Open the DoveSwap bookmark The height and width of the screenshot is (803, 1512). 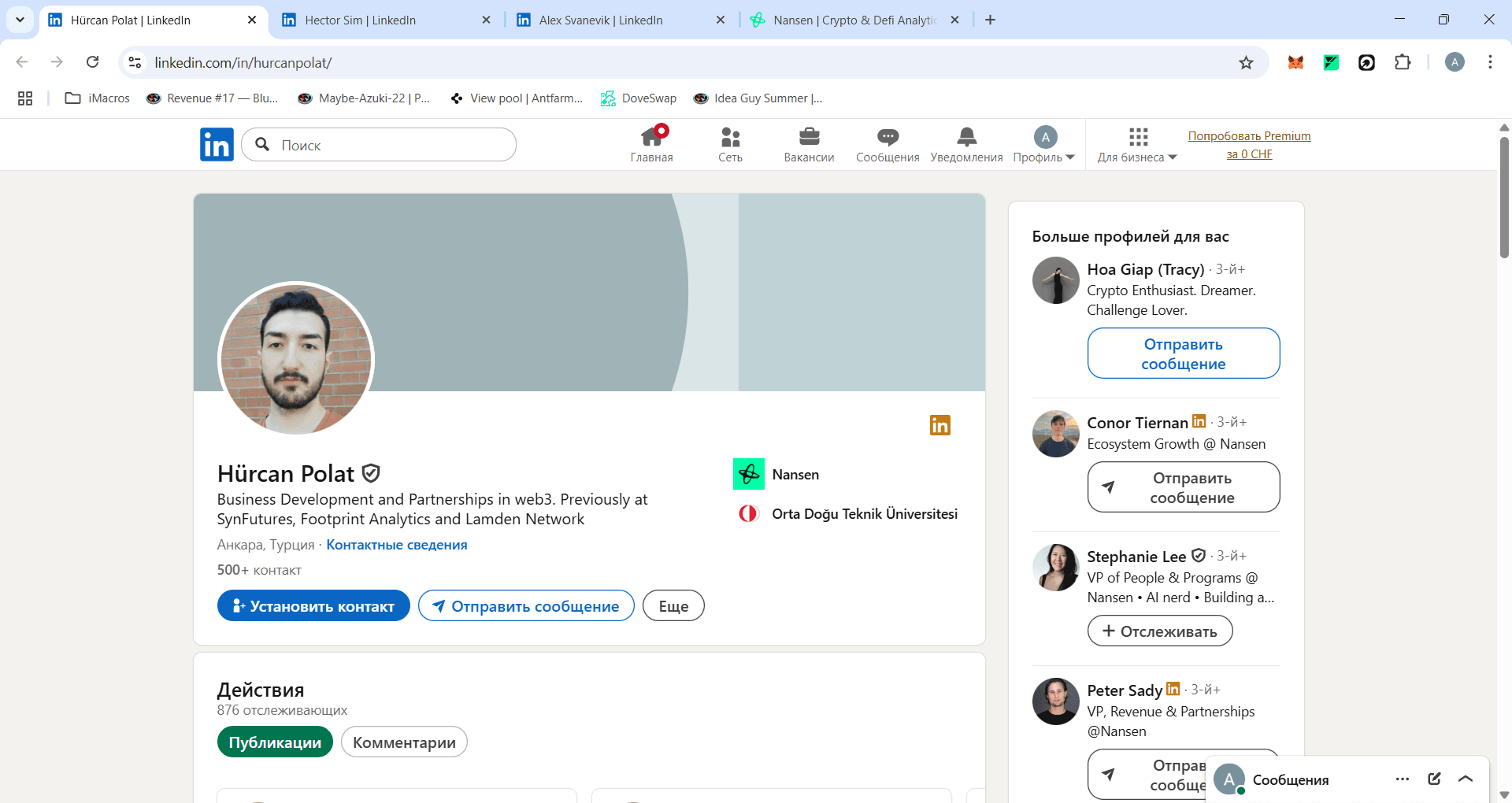click(639, 98)
